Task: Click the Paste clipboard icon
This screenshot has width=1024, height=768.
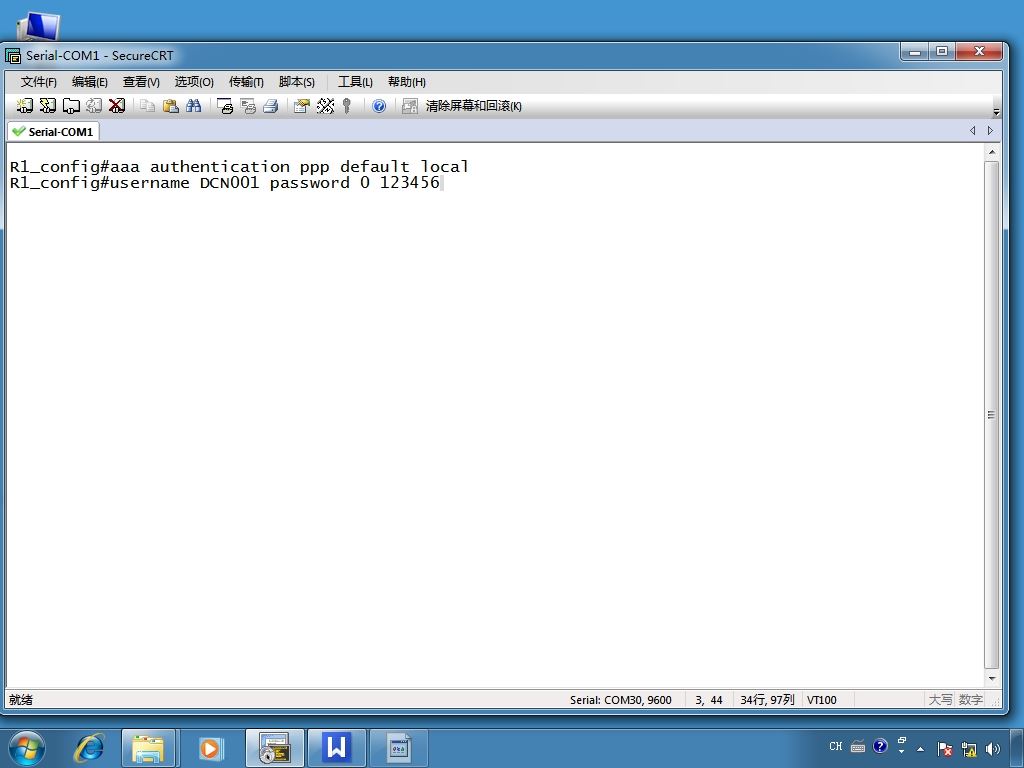Action: 170,106
